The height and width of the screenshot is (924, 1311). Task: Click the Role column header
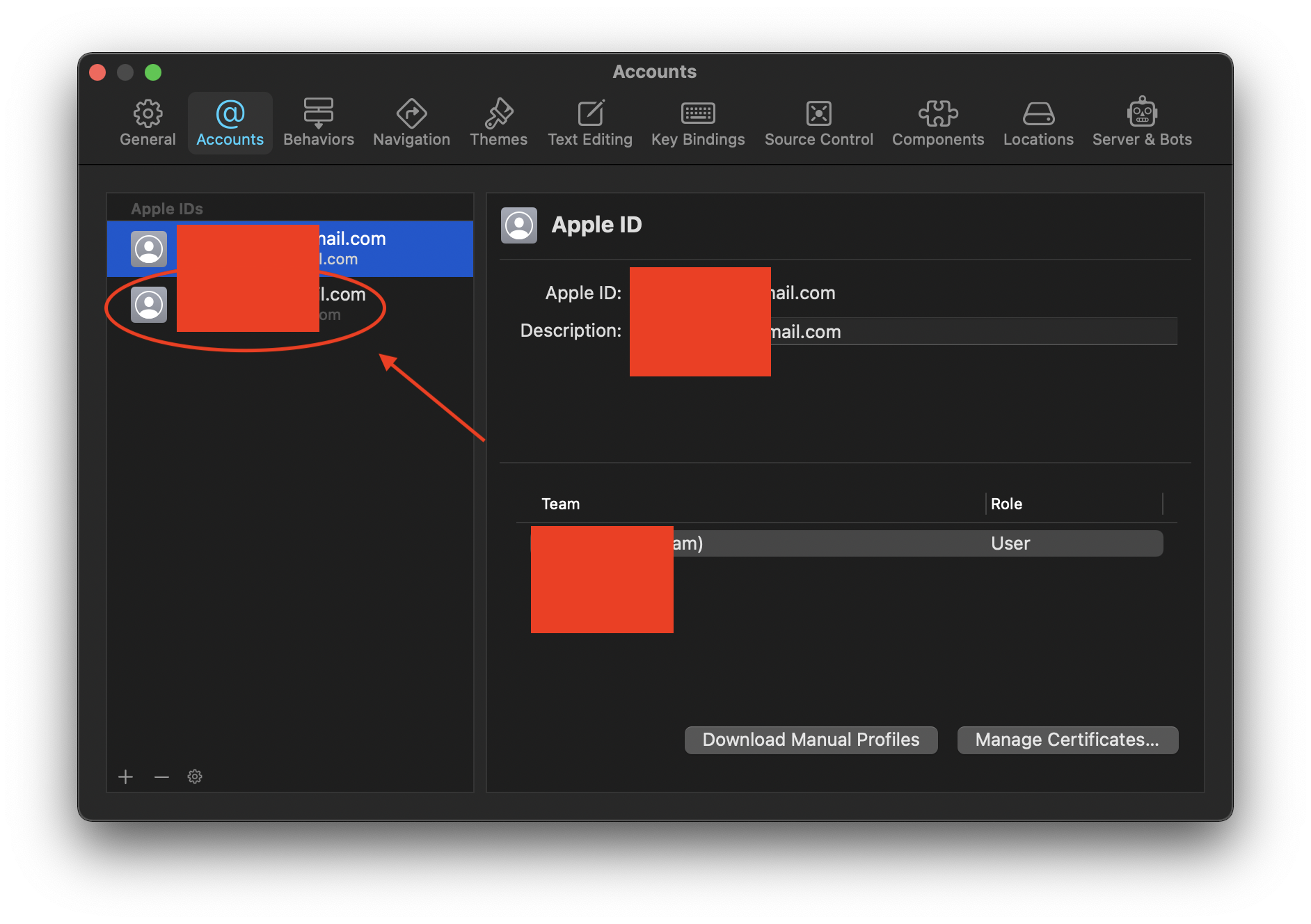[x=1074, y=504]
